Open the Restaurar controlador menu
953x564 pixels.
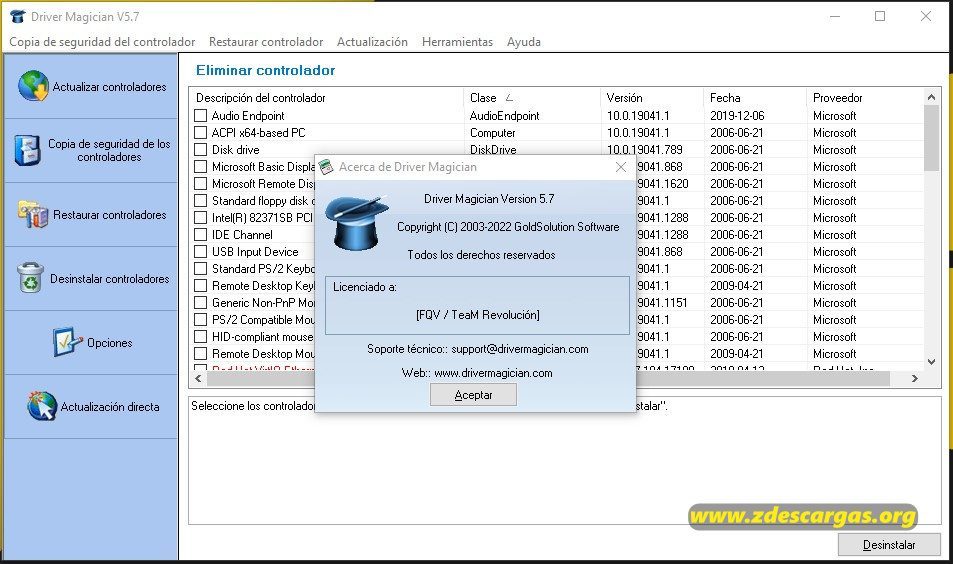point(266,42)
